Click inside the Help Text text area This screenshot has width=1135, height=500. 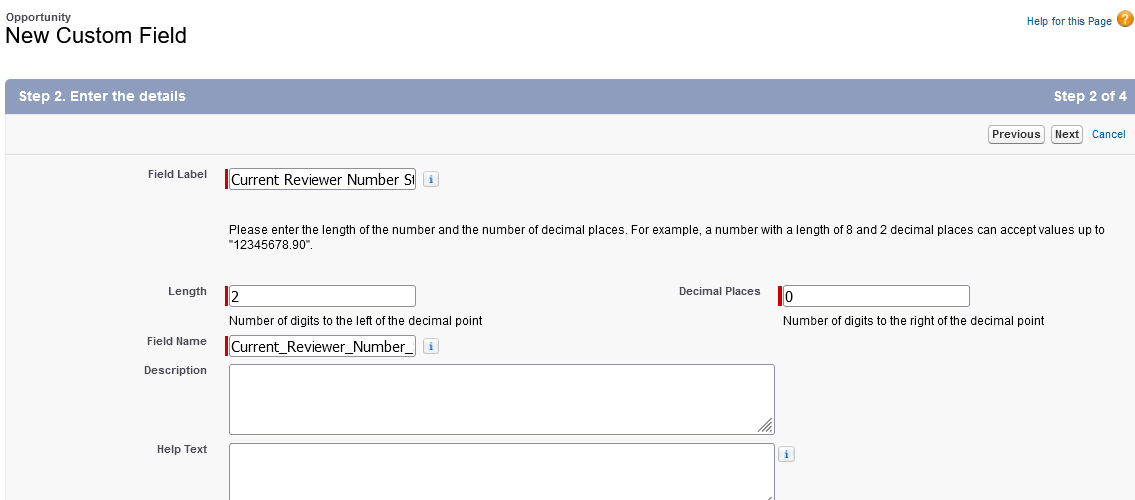coord(500,471)
